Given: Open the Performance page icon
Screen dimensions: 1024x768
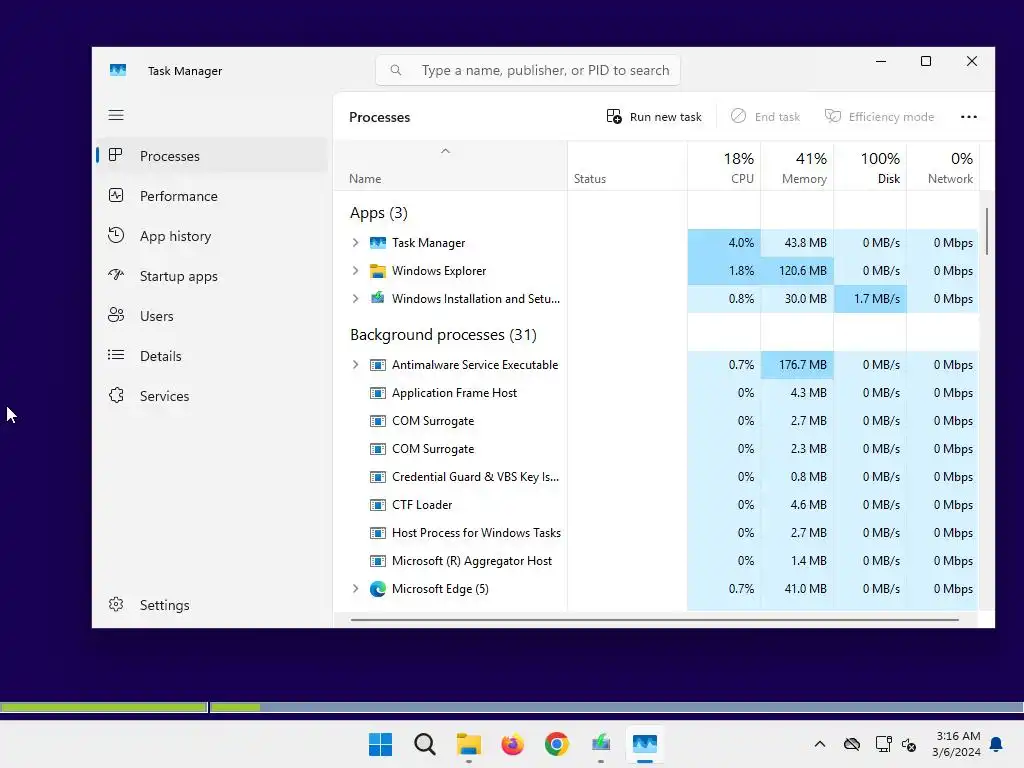Looking at the screenshot, I should (x=116, y=195).
